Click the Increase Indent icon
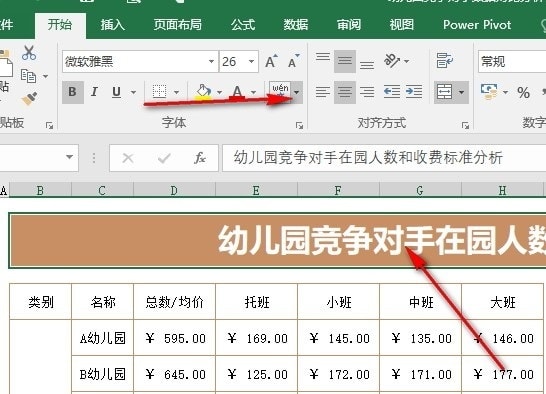Viewport: 546px width, 394px height. (414, 92)
